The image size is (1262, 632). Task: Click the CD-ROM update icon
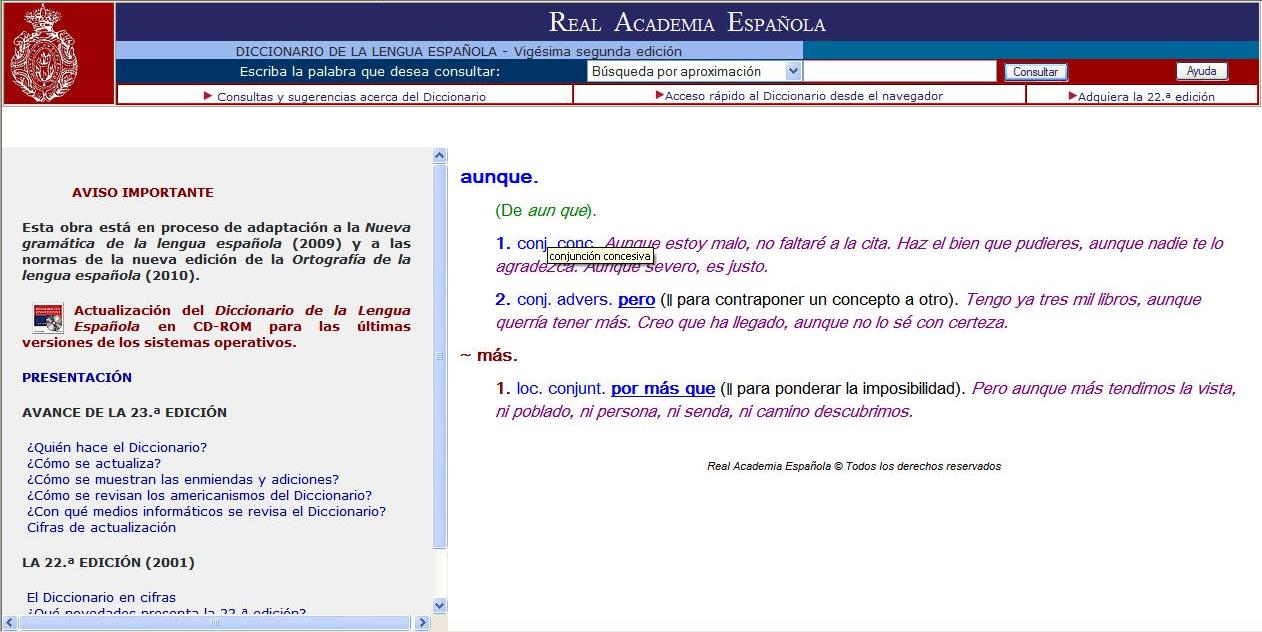point(47,318)
